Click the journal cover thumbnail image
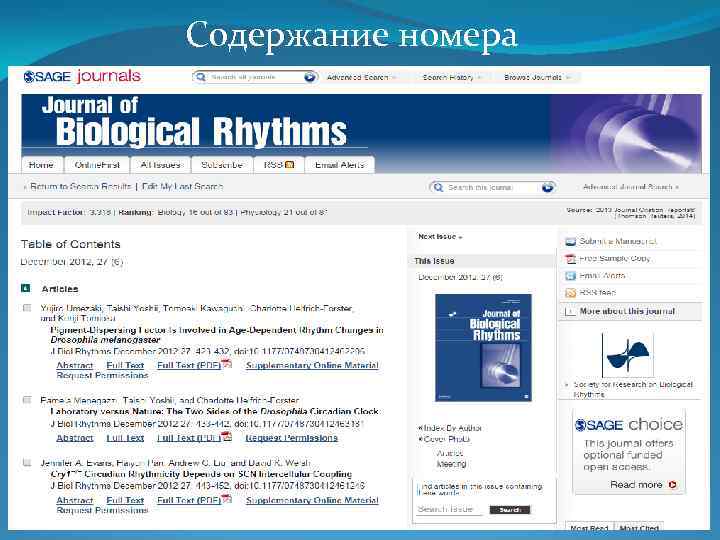The image size is (720, 540). (483, 348)
